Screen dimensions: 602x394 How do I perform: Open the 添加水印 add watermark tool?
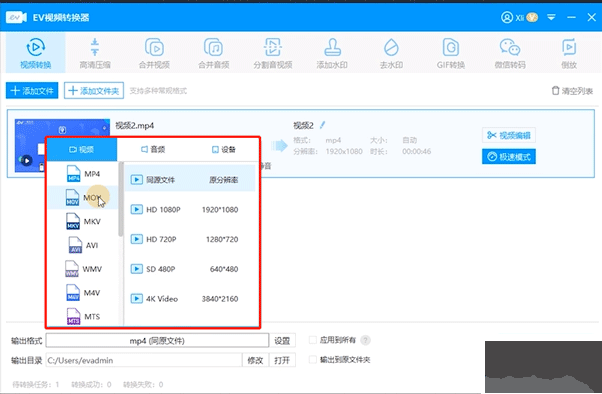(332, 53)
